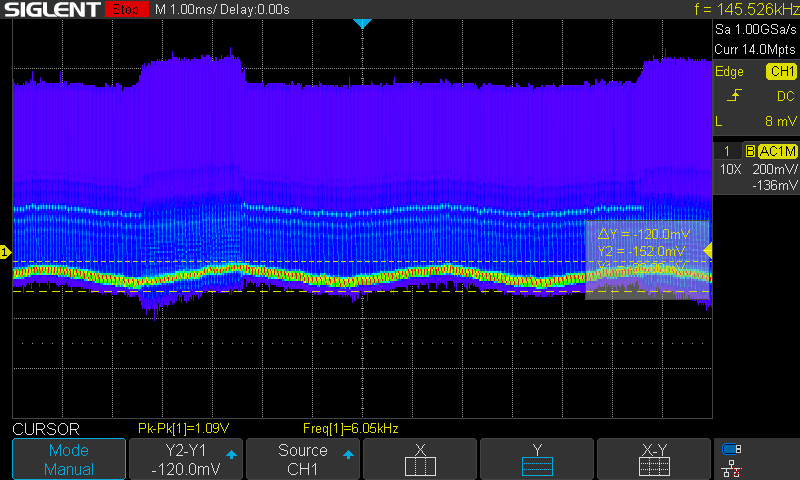Toggle the red Stop run status
800x480 pixels.
[124, 10]
